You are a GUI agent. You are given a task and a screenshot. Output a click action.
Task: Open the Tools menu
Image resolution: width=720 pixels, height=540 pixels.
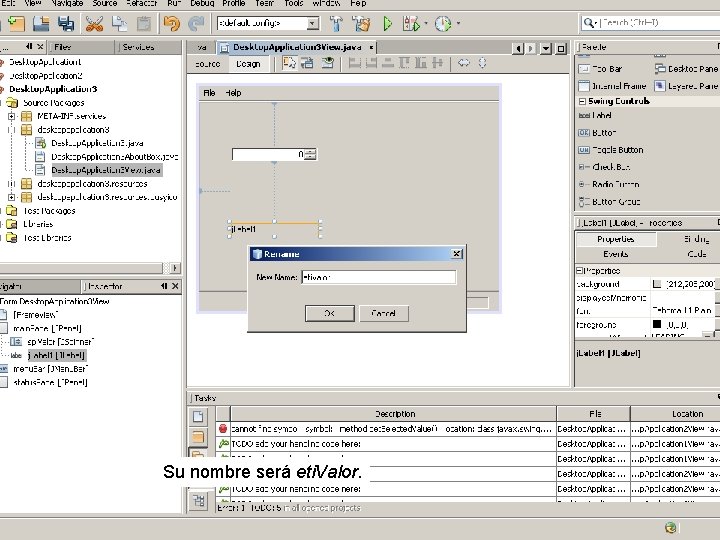tap(293, 4)
